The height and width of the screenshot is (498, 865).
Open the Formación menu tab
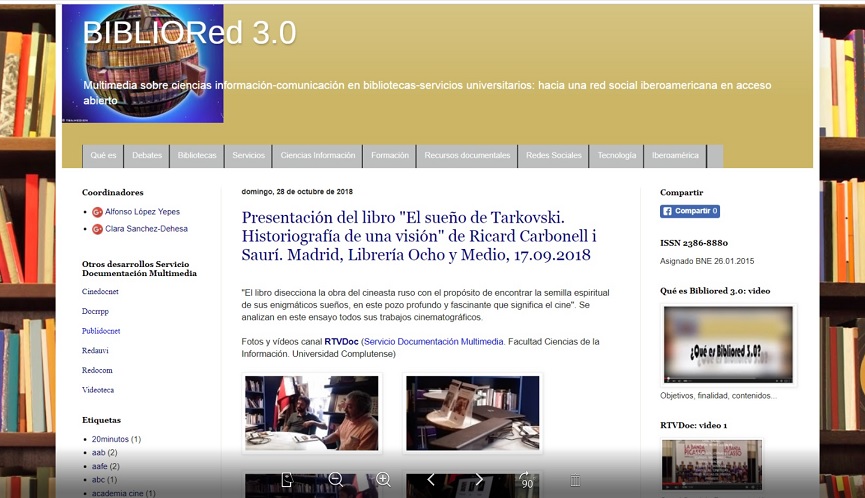[x=389, y=156]
